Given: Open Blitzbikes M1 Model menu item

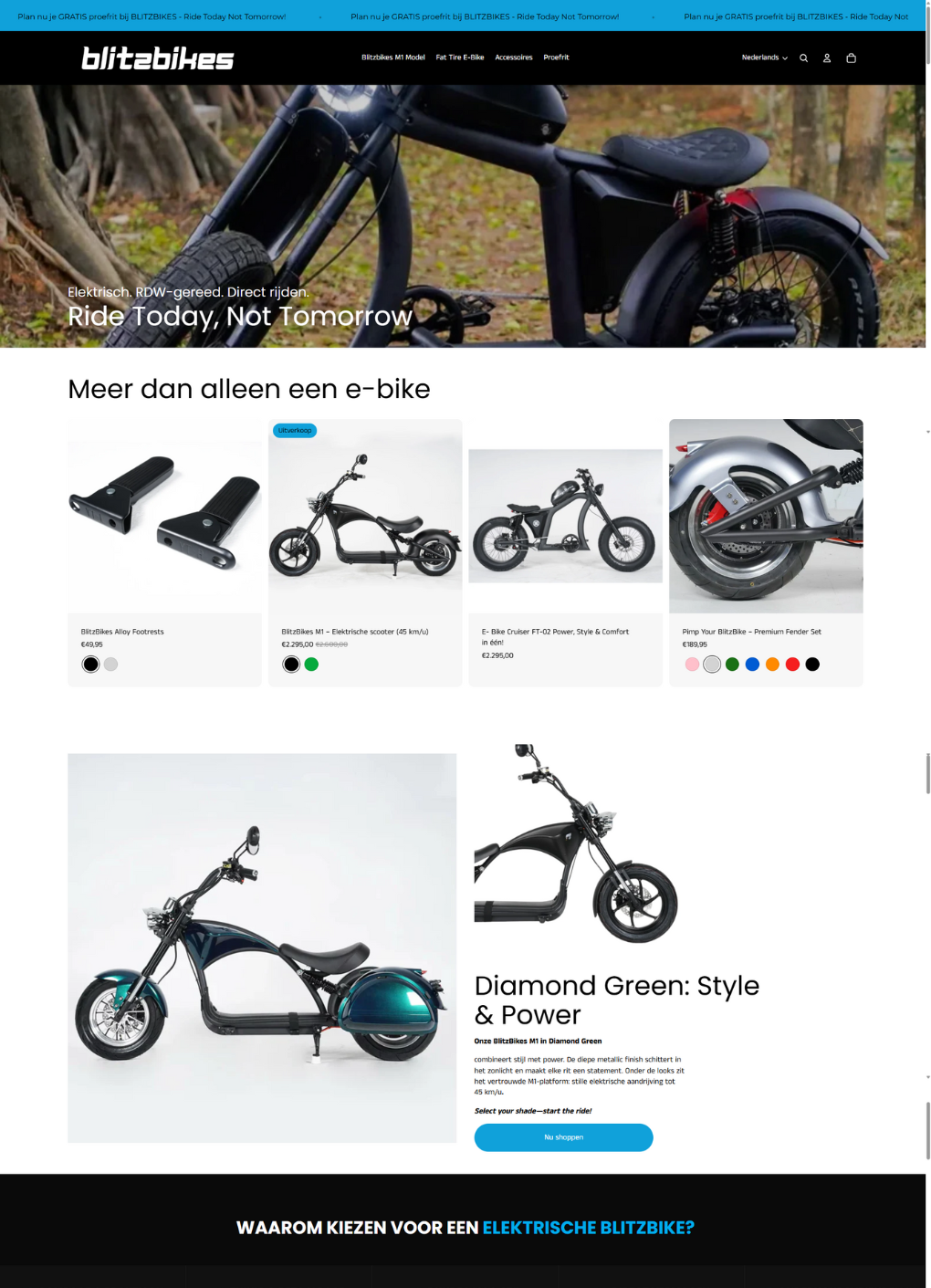Looking at the screenshot, I should pos(393,58).
